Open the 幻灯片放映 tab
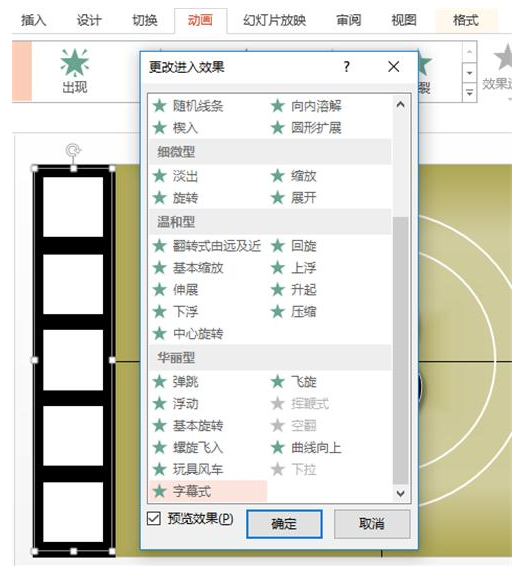The height and width of the screenshot is (566, 523). [274, 20]
